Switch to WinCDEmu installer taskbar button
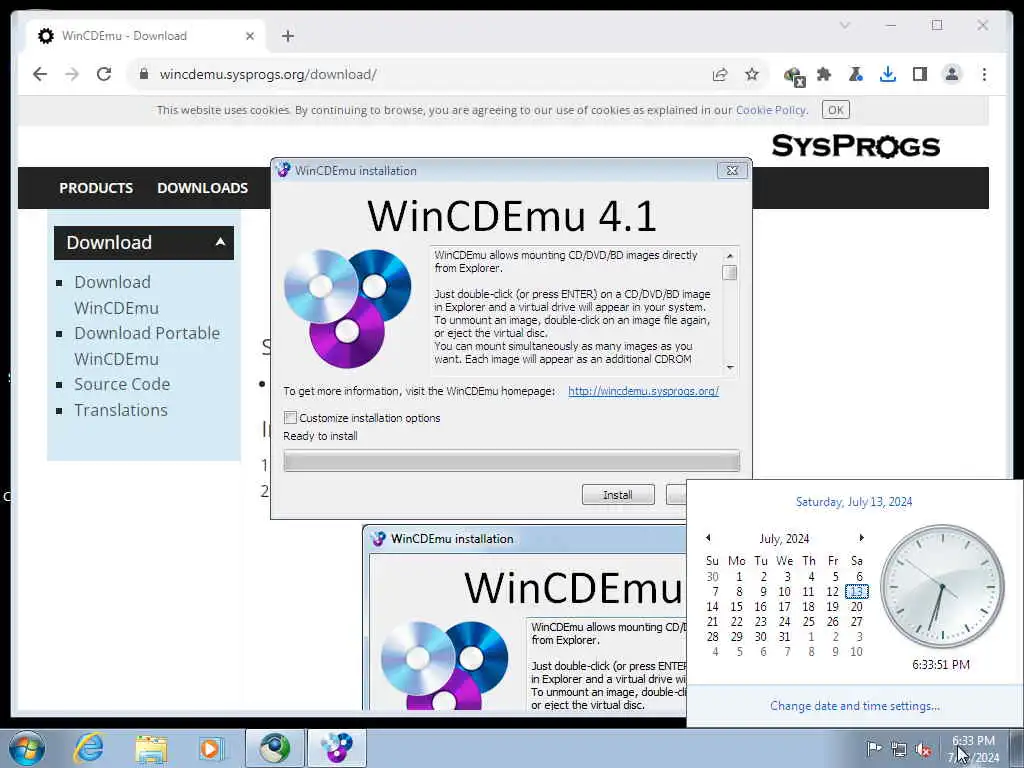Screen dimensions: 1024x768 (337, 748)
